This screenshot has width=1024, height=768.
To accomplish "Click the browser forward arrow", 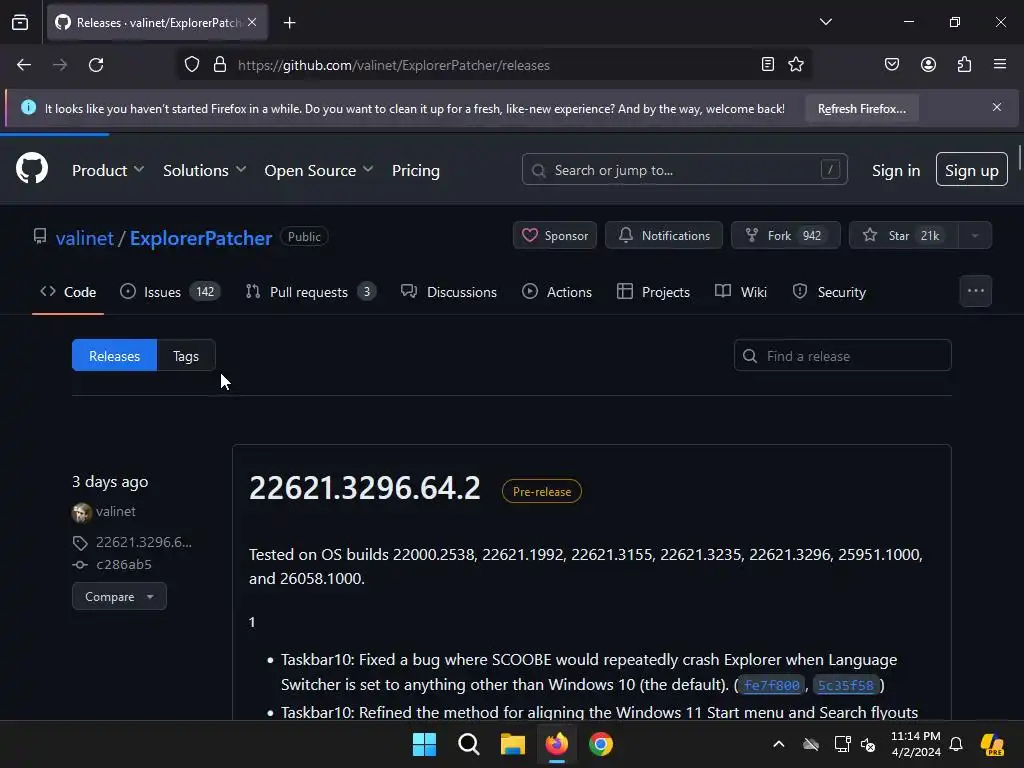I will click(x=60, y=65).
